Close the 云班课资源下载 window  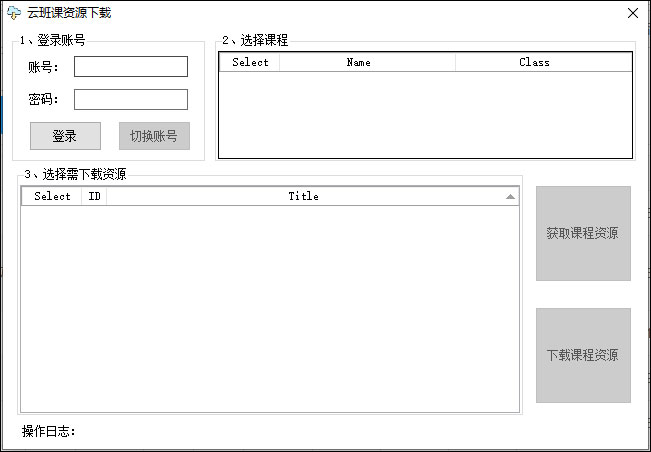(633, 13)
